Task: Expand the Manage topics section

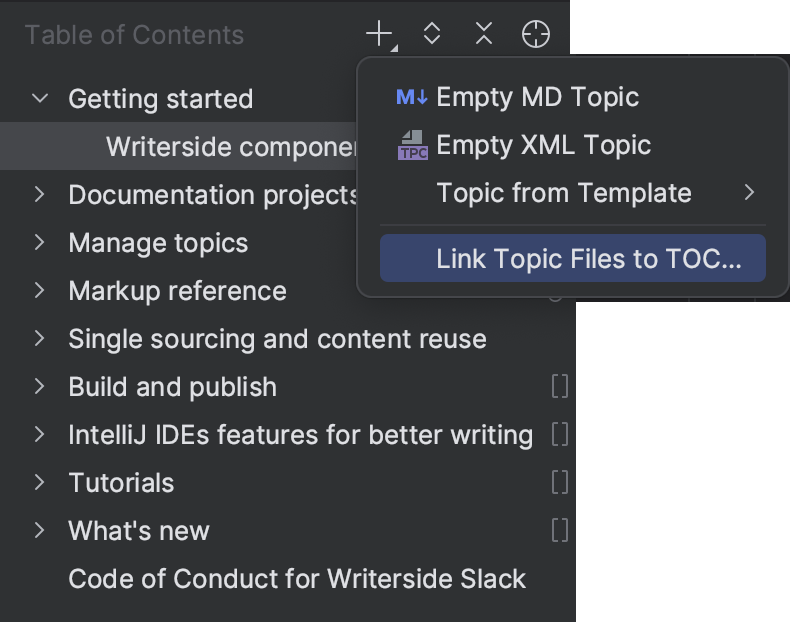Action: 40,243
